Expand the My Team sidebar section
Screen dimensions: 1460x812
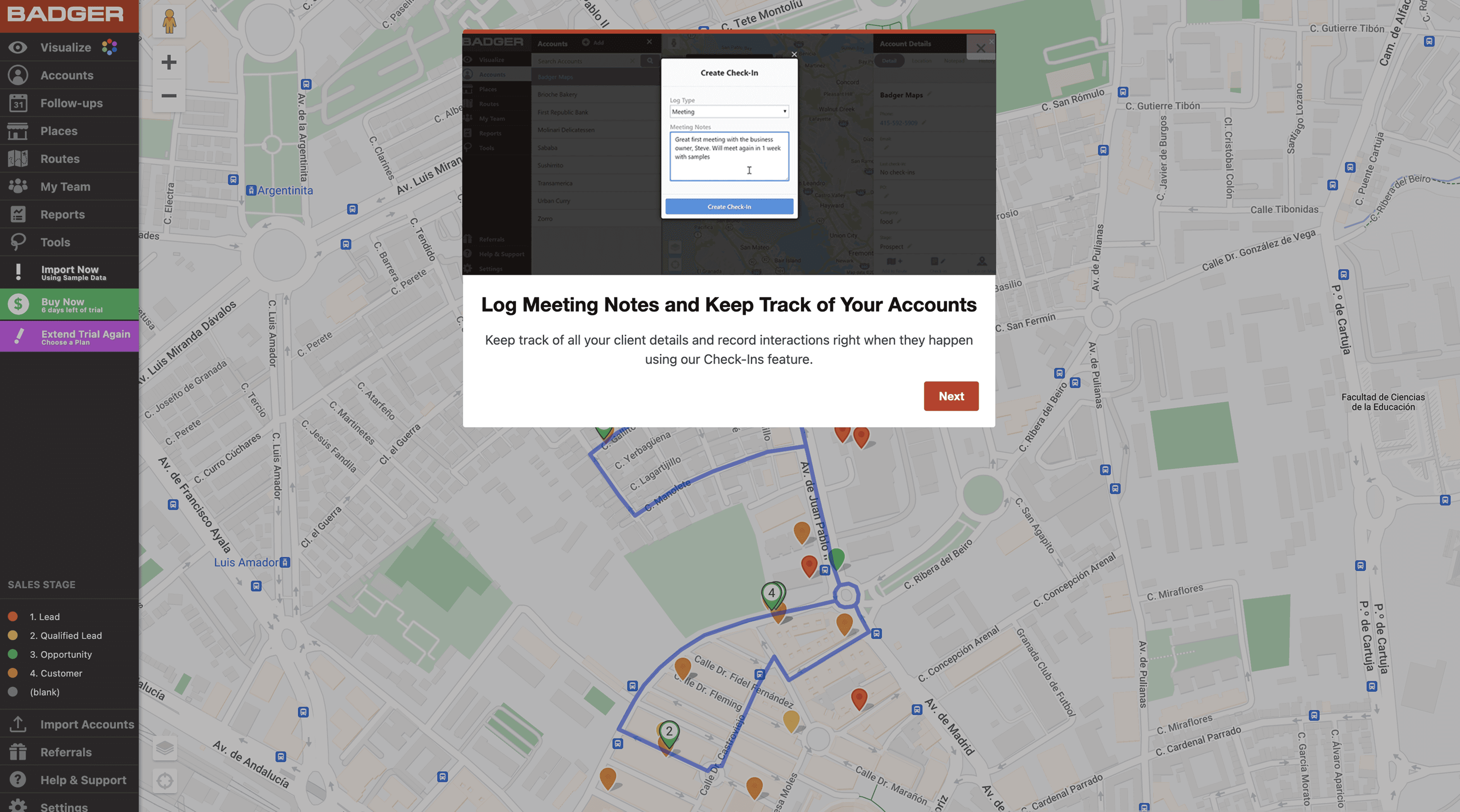tap(65, 186)
